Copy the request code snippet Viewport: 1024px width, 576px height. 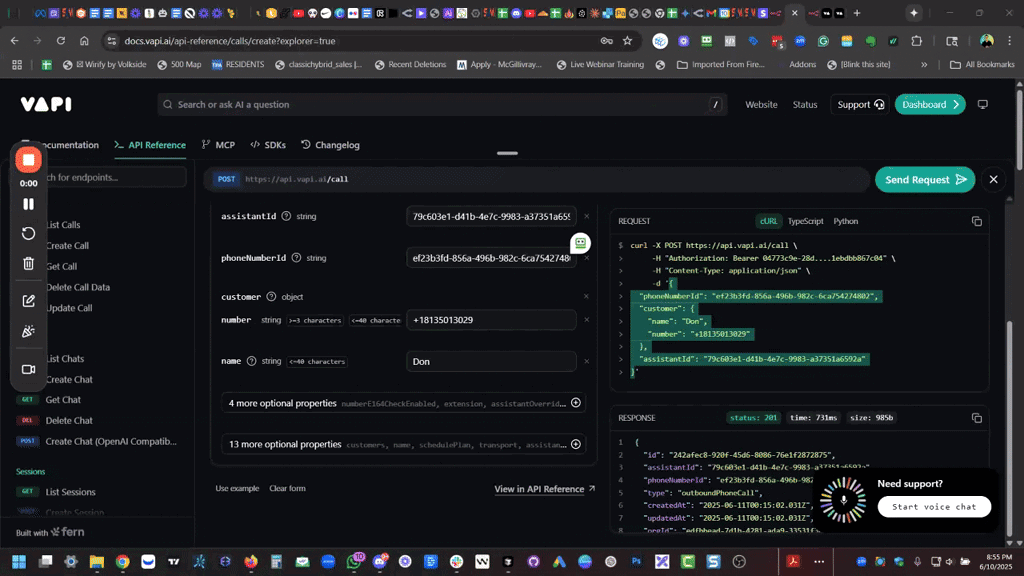click(976, 221)
